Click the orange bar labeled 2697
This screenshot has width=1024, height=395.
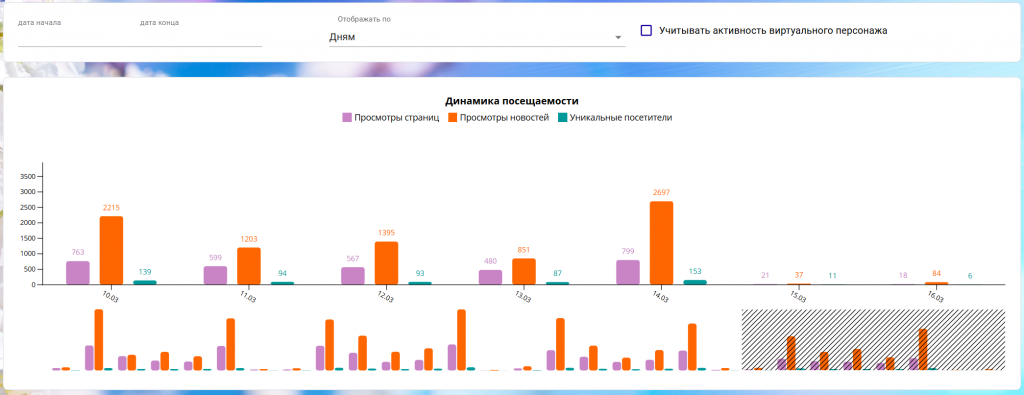[662, 243]
